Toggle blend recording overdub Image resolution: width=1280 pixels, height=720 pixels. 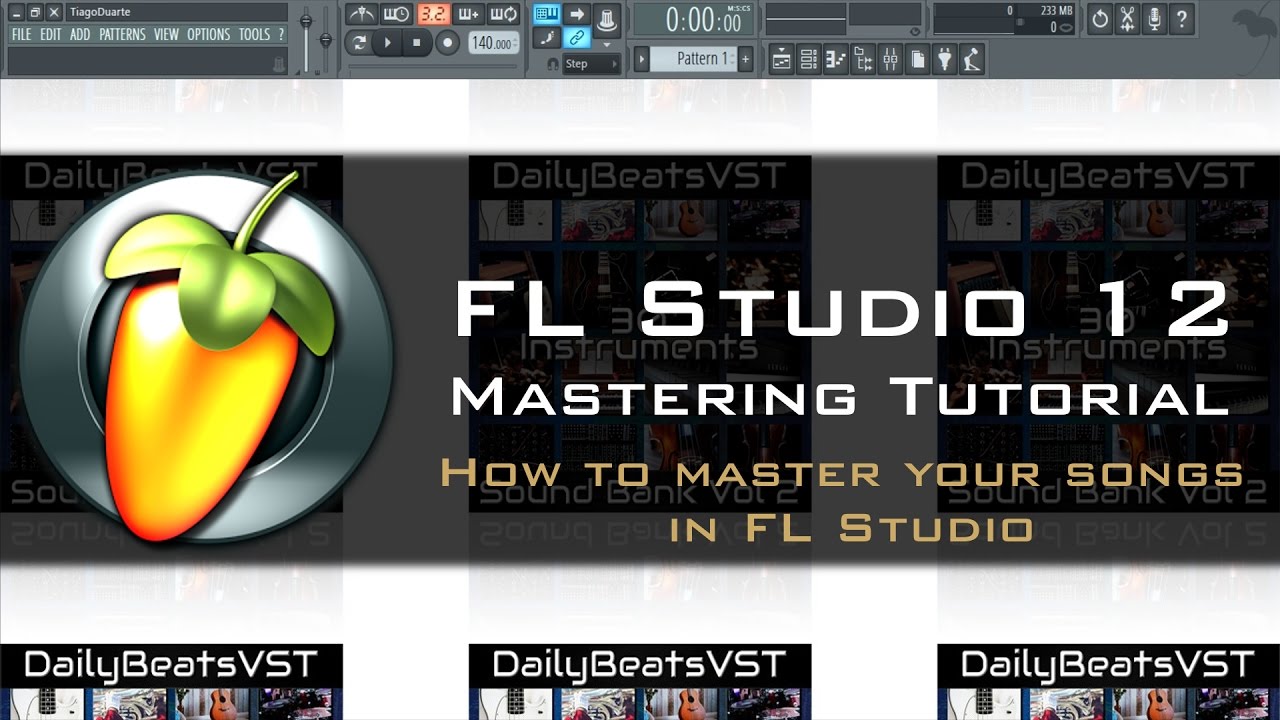[468, 14]
